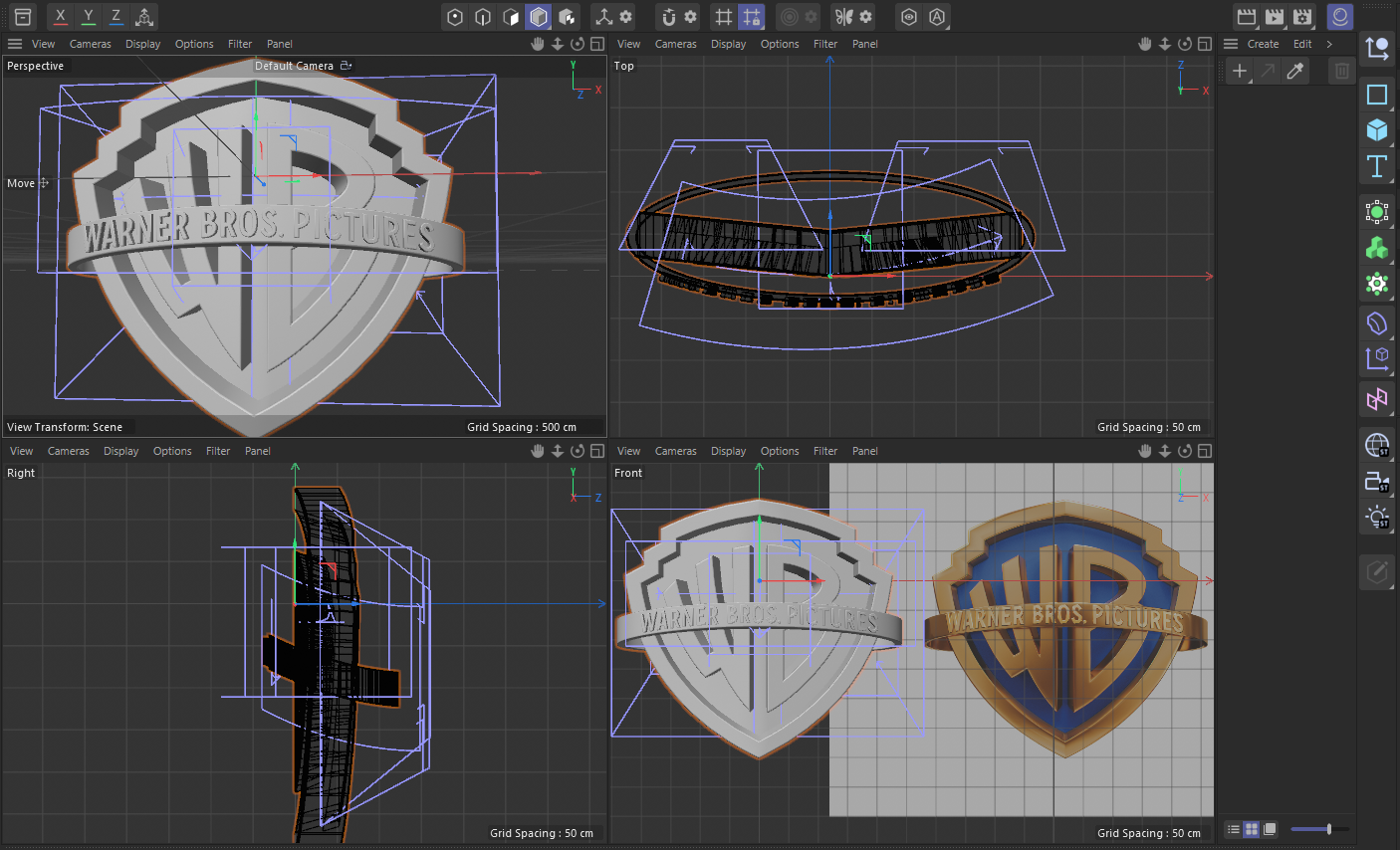
Task: Open Perspective viewport hamburger menu
Action: click(x=15, y=44)
